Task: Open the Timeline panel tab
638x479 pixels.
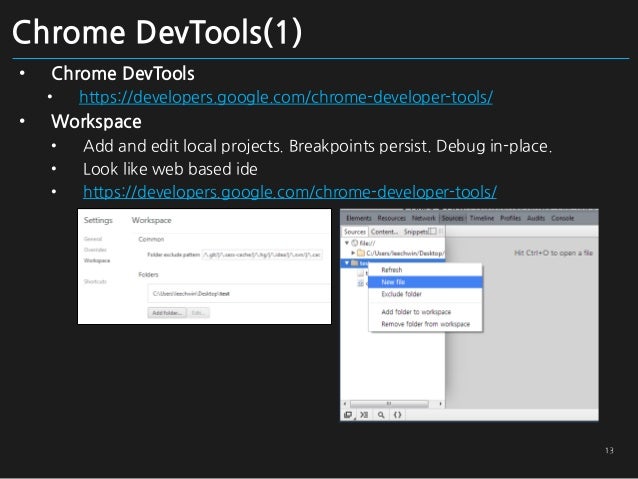Action: point(482,218)
